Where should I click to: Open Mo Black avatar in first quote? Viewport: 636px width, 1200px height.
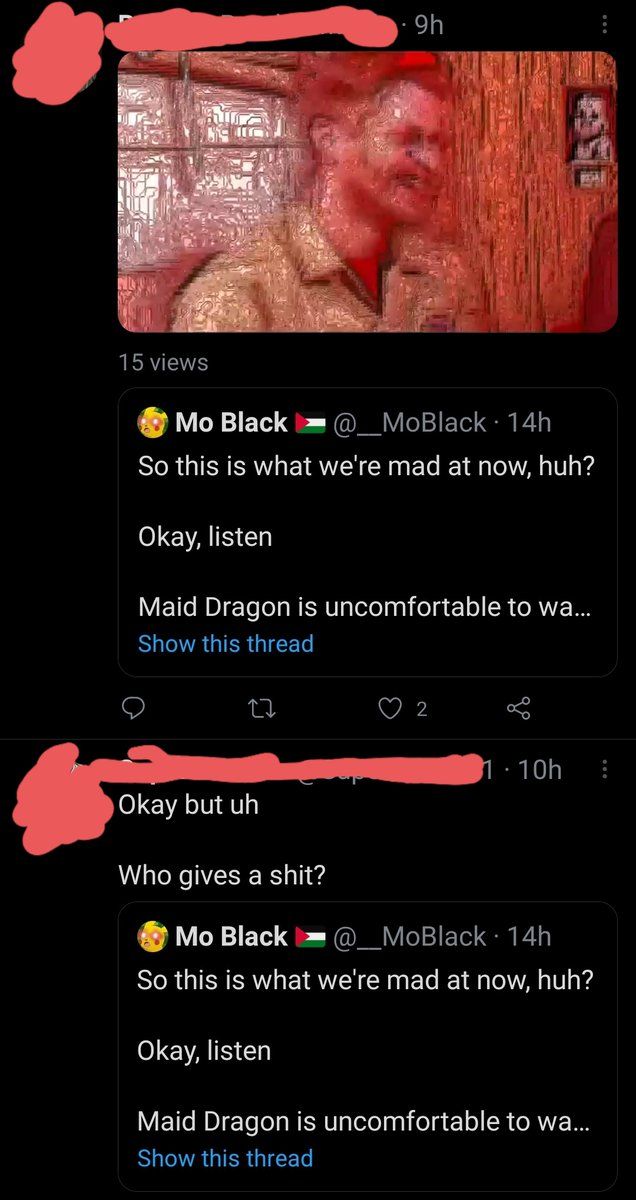tap(152, 423)
